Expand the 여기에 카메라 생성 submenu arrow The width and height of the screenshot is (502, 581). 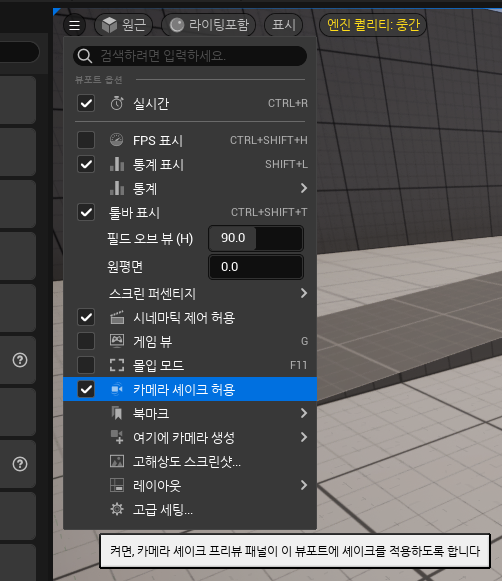pyautogui.click(x=304, y=437)
